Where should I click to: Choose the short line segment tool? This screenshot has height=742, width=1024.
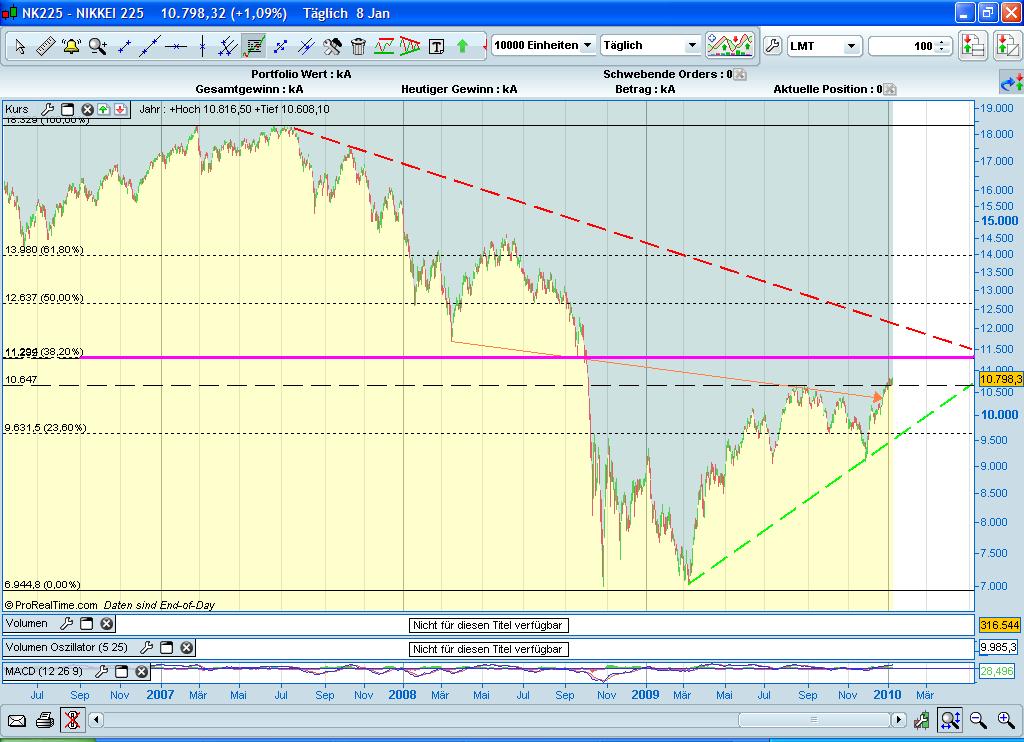pyautogui.click(x=123, y=46)
